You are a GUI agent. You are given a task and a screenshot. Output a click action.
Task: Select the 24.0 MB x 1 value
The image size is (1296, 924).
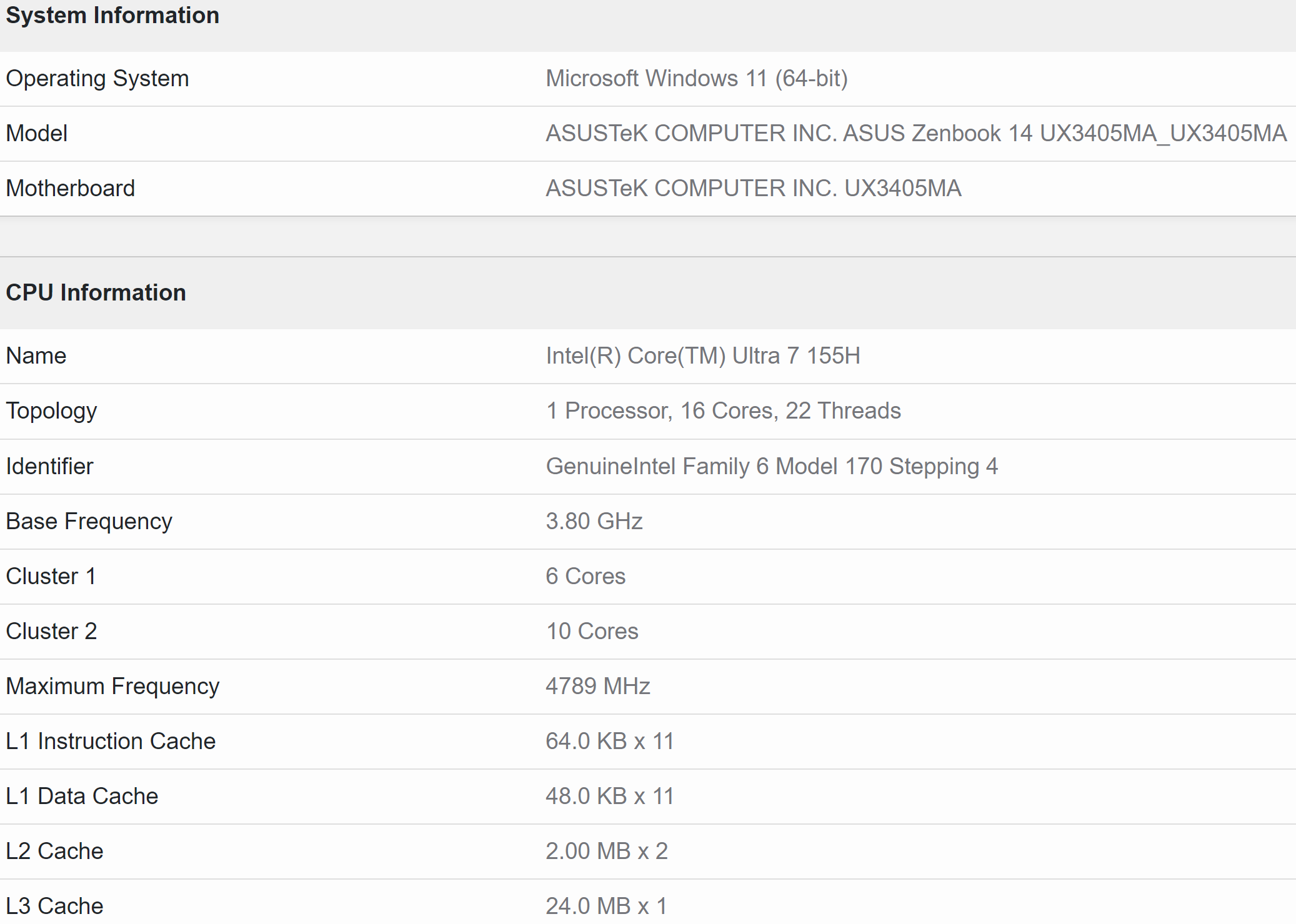606,906
